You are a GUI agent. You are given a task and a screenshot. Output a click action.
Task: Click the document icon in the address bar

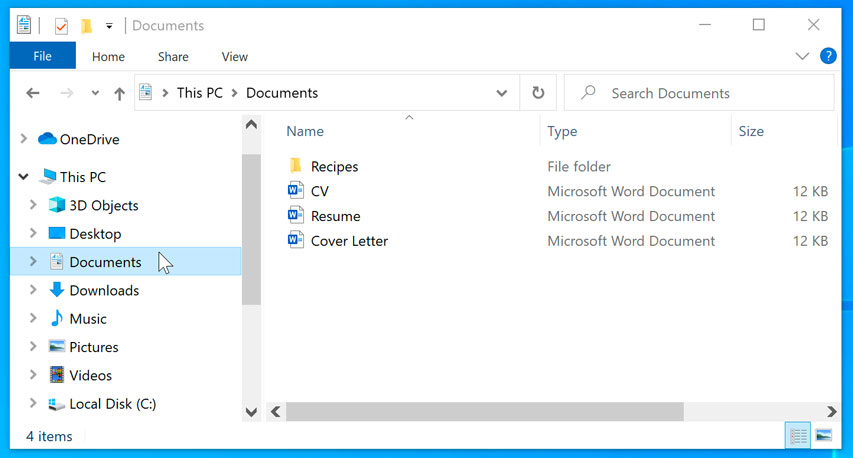click(146, 92)
